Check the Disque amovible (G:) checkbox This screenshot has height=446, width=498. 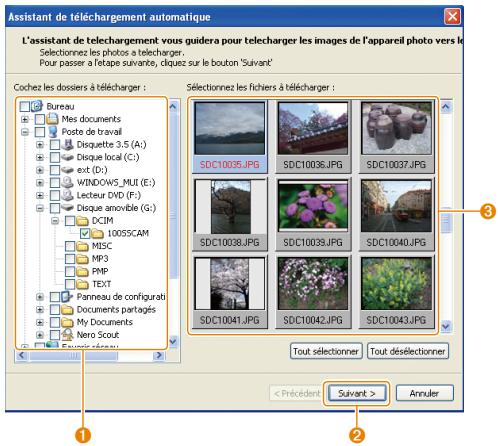55,208
